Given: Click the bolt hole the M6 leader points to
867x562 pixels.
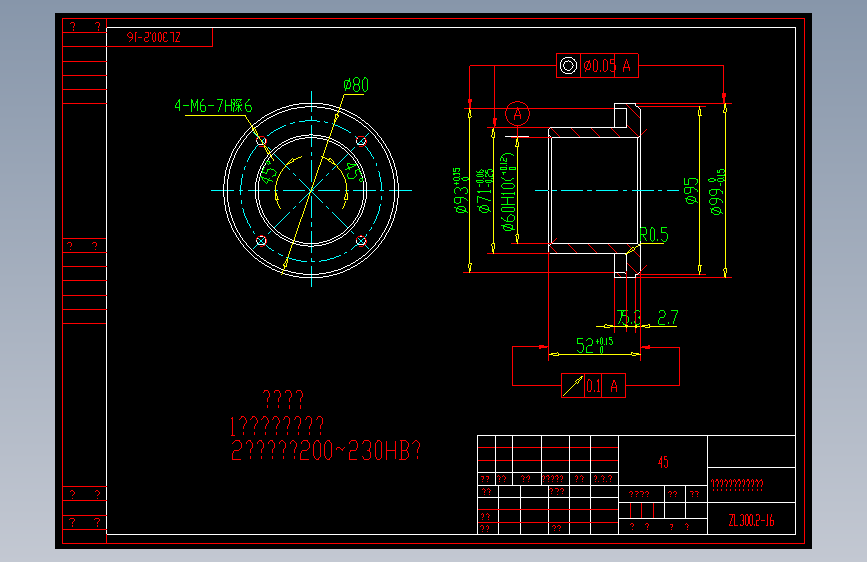Looking at the screenshot, I should point(262,140).
